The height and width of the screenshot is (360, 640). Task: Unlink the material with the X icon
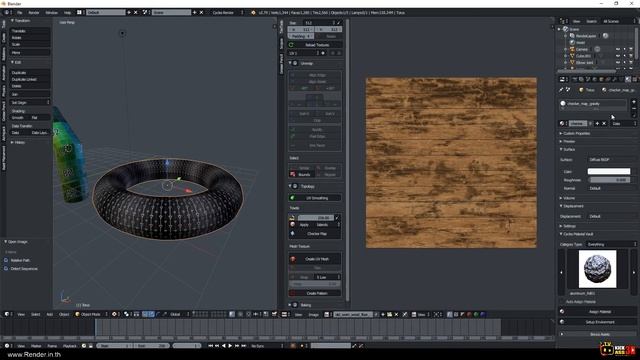[x=604, y=123]
